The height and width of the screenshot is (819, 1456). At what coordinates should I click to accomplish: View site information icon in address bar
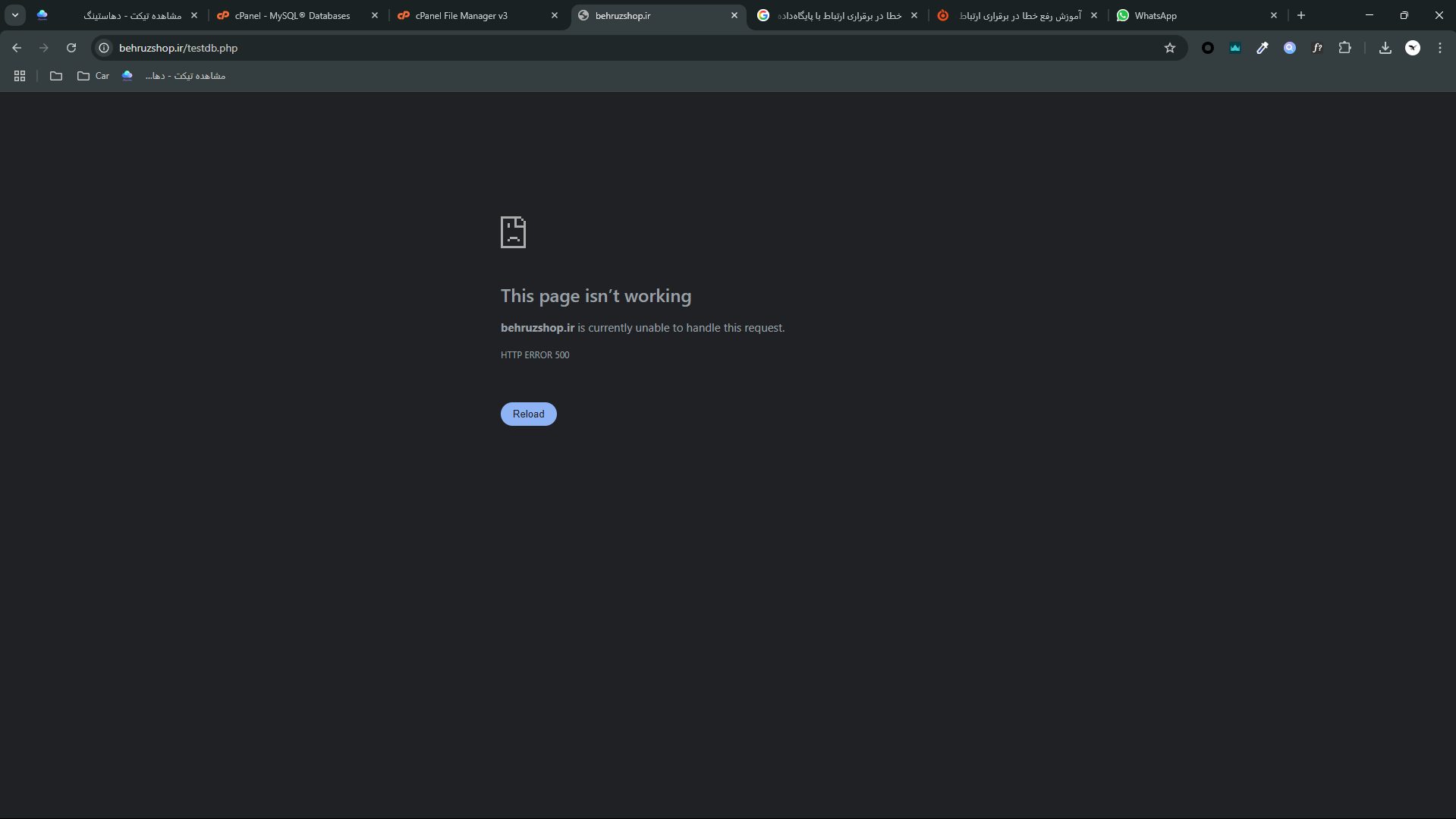click(105, 48)
